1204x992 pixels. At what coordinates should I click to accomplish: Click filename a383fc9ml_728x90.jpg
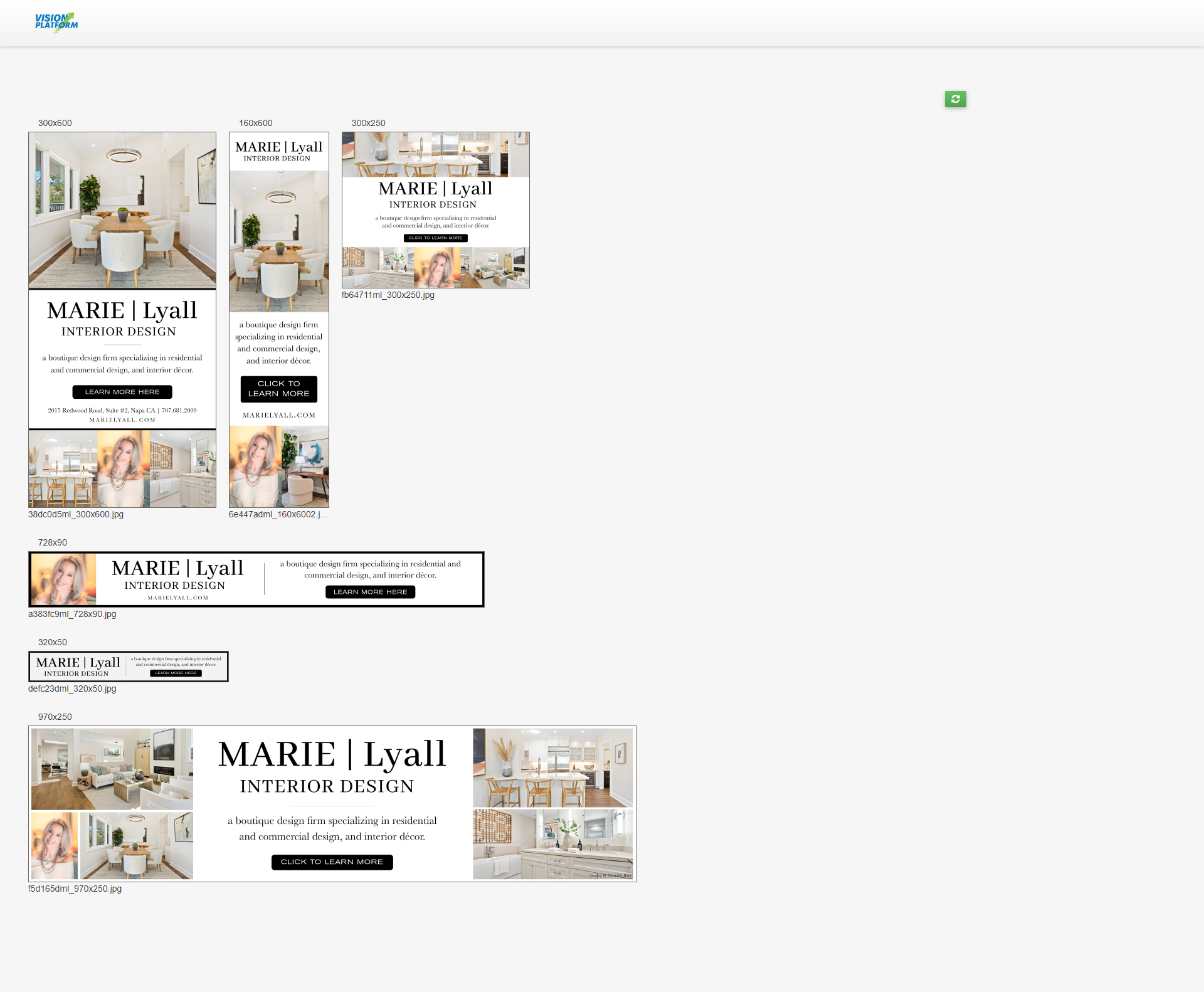[x=72, y=614]
